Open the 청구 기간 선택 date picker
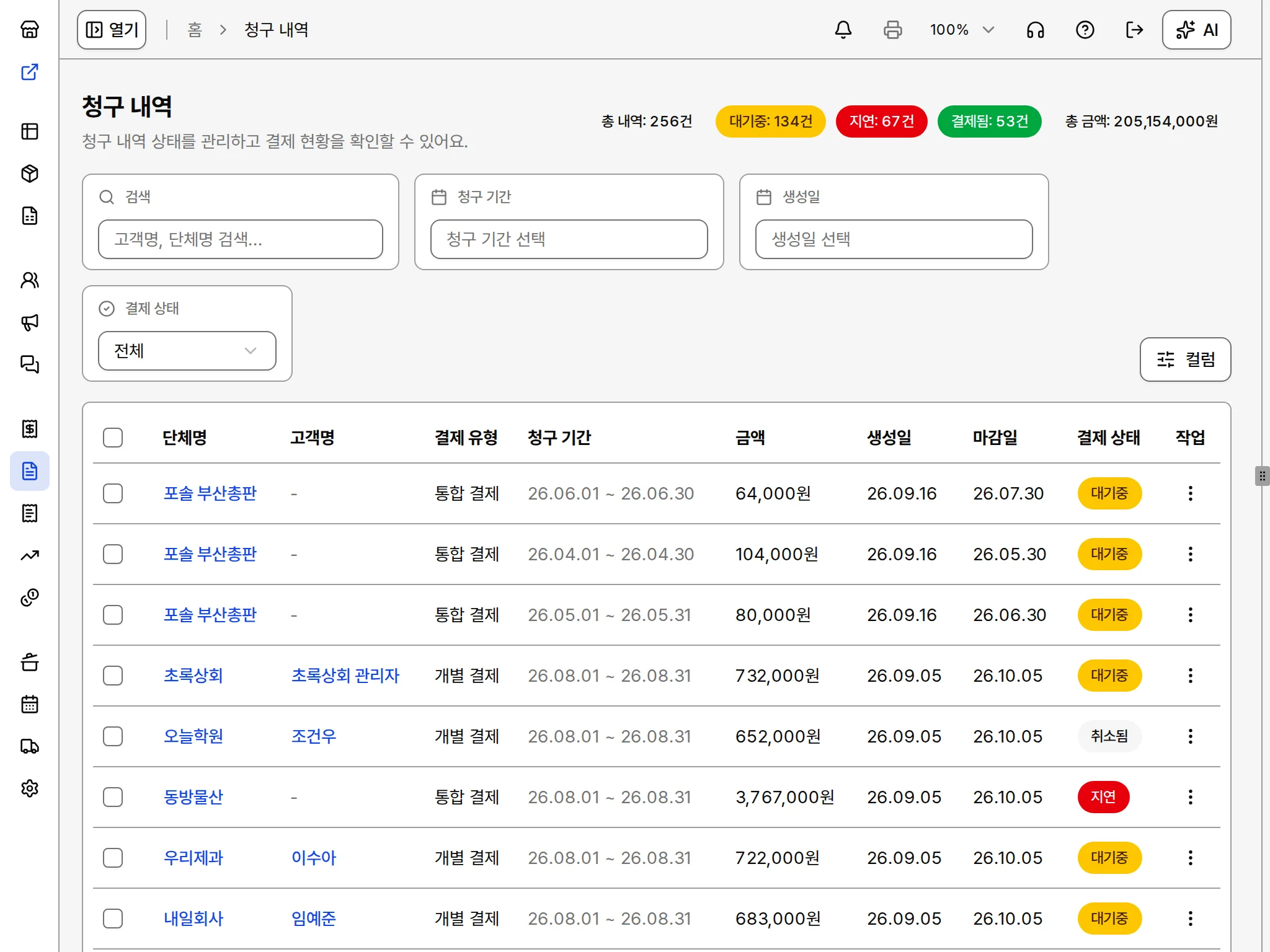This screenshot has height=952, width=1270. click(569, 239)
